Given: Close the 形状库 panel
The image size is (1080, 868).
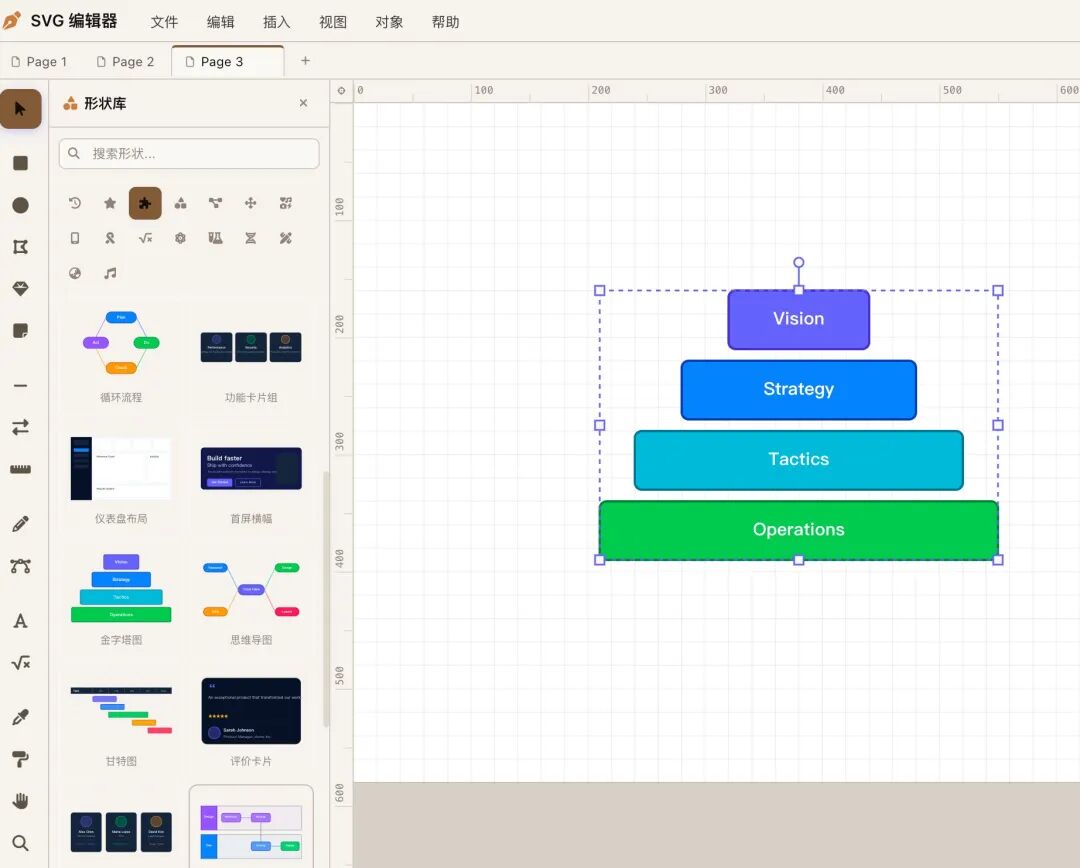Looking at the screenshot, I should (x=303, y=103).
